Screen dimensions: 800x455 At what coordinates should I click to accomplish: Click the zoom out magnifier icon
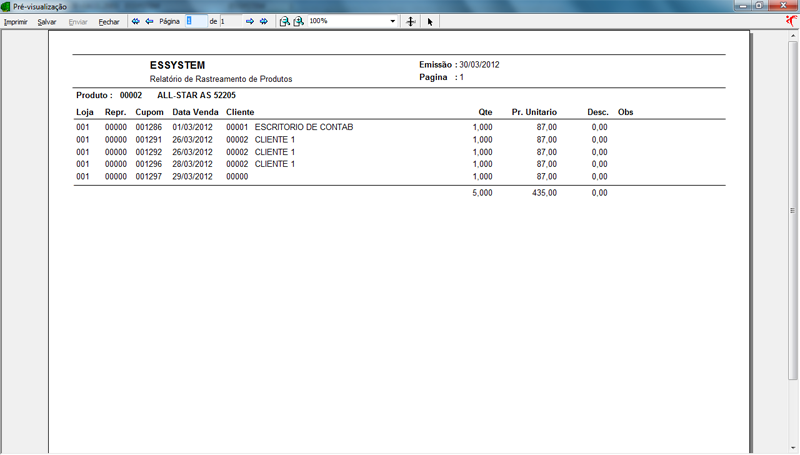point(285,21)
